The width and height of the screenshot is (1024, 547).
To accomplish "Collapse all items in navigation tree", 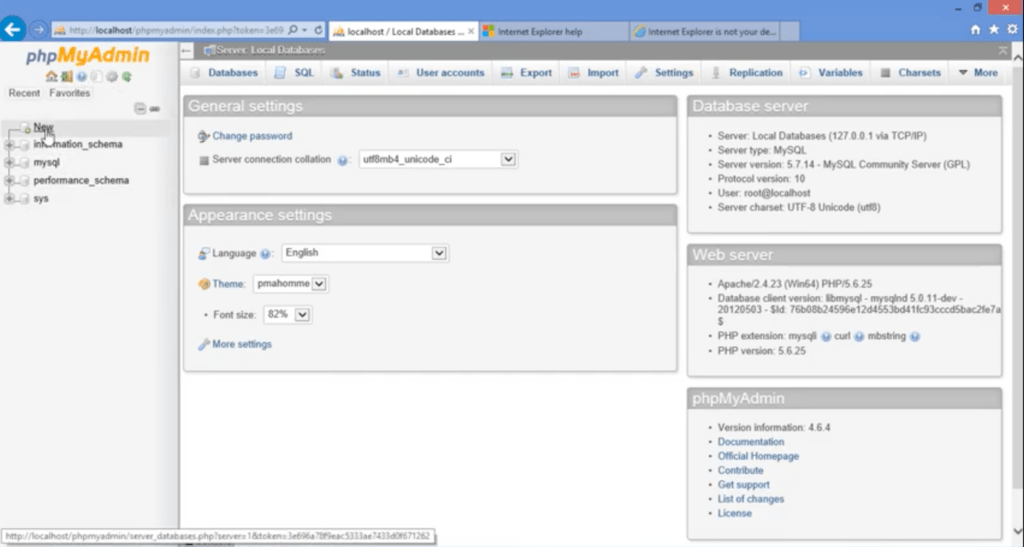I will pyautogui.click(x=140, y=109).
